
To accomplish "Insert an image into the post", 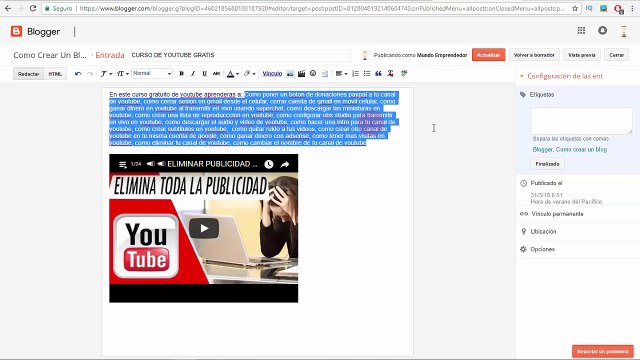I will point(290,74).
